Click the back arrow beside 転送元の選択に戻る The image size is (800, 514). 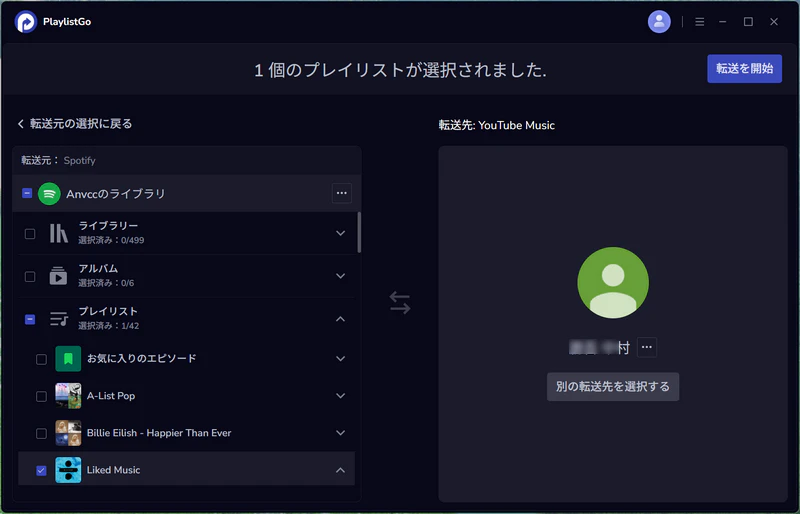tap(21, 124)
